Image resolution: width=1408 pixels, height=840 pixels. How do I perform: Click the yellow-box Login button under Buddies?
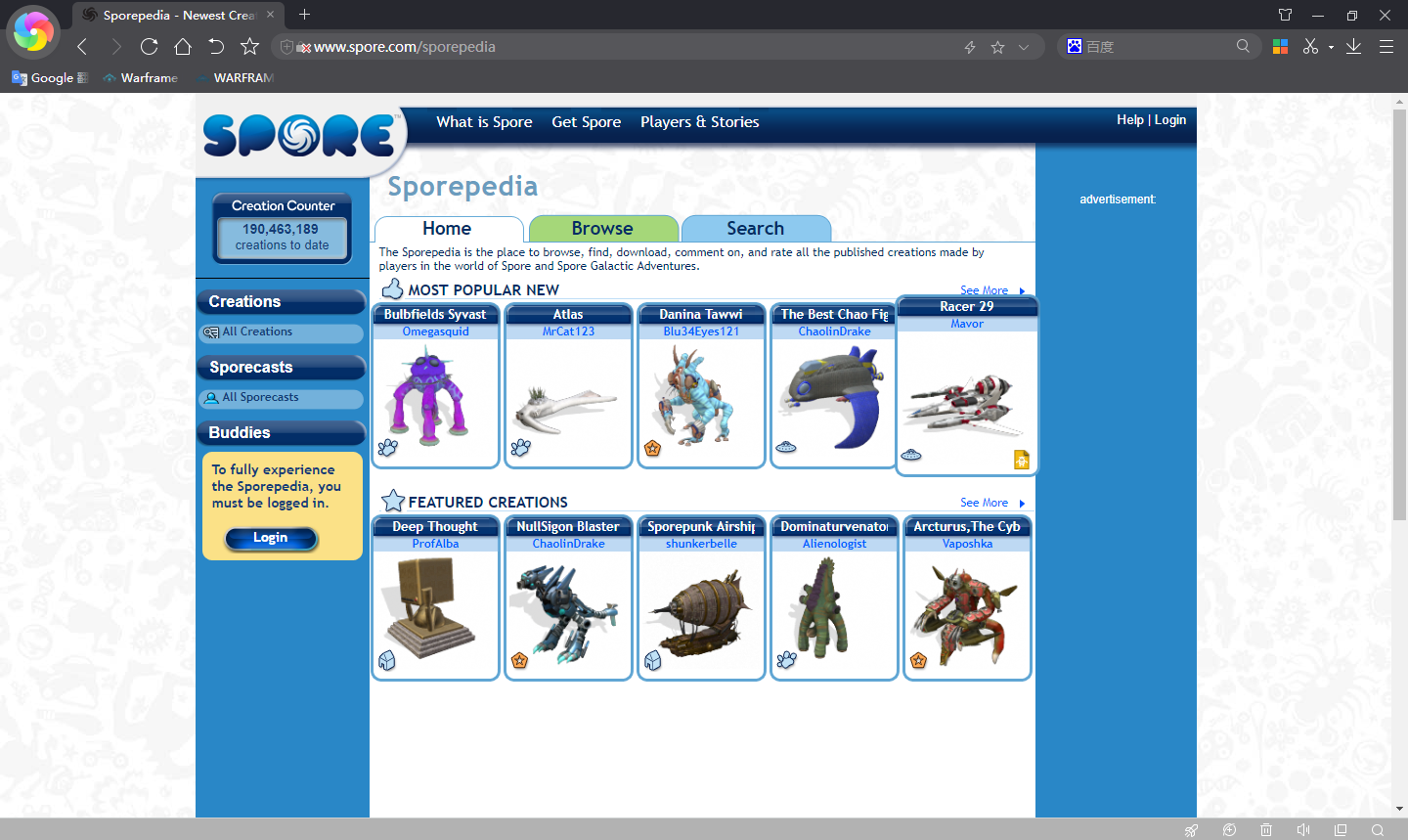coord(271,538)
